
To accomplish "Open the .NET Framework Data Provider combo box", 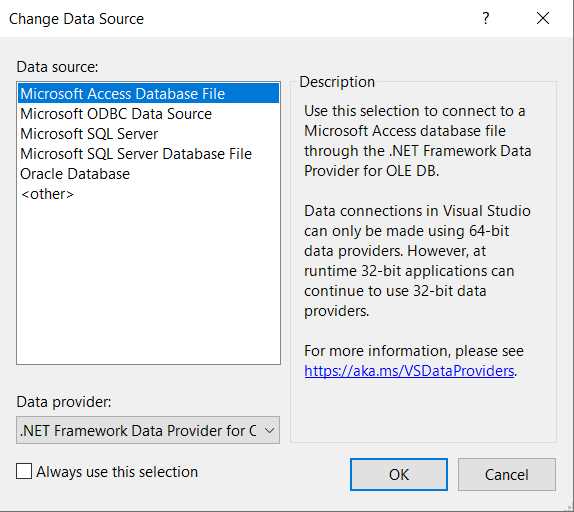I will pos(148,430).
